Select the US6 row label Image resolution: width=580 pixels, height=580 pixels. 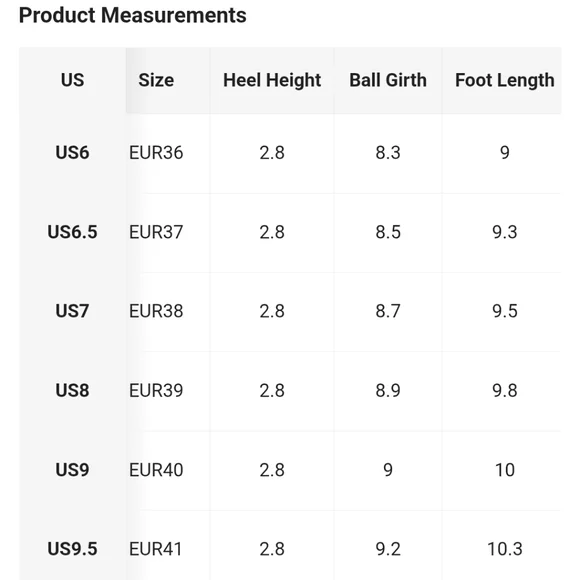click(x=72, y=152)
